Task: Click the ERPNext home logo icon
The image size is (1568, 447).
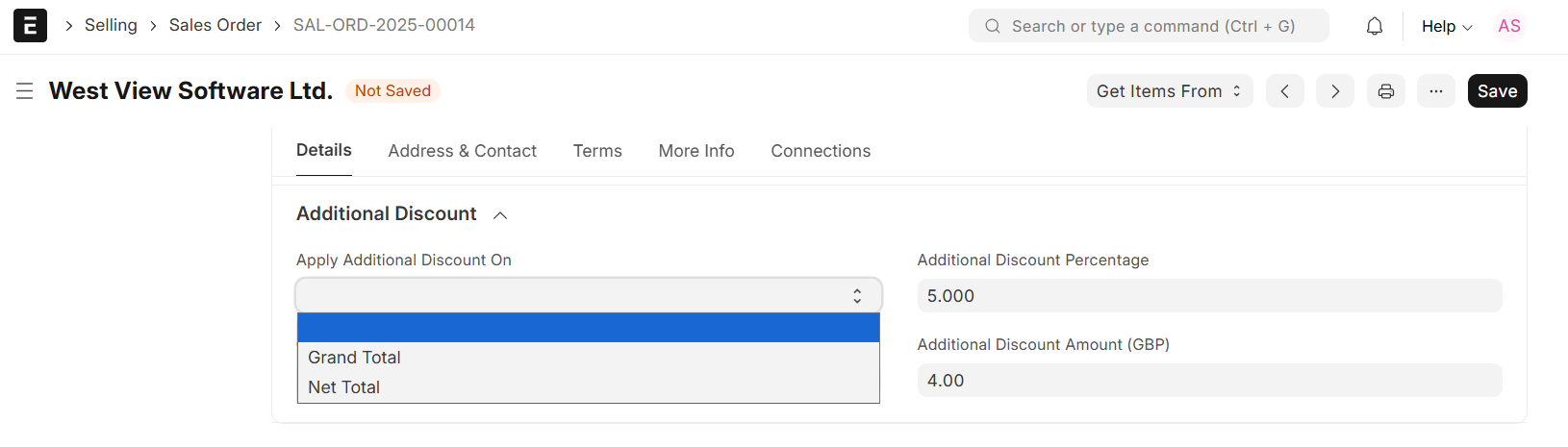Action: pyautogui.click(x=30, y=26)
